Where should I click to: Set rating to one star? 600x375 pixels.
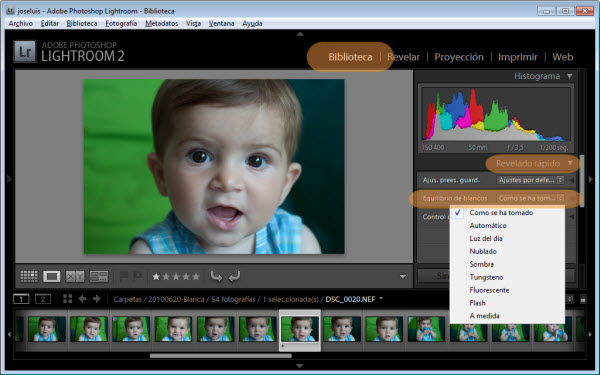[156, 276]
